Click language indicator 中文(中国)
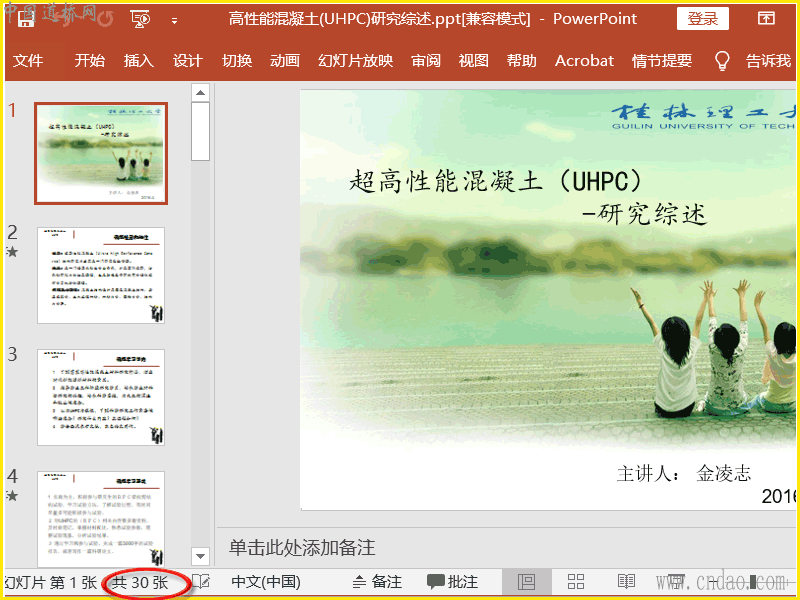 266,582
